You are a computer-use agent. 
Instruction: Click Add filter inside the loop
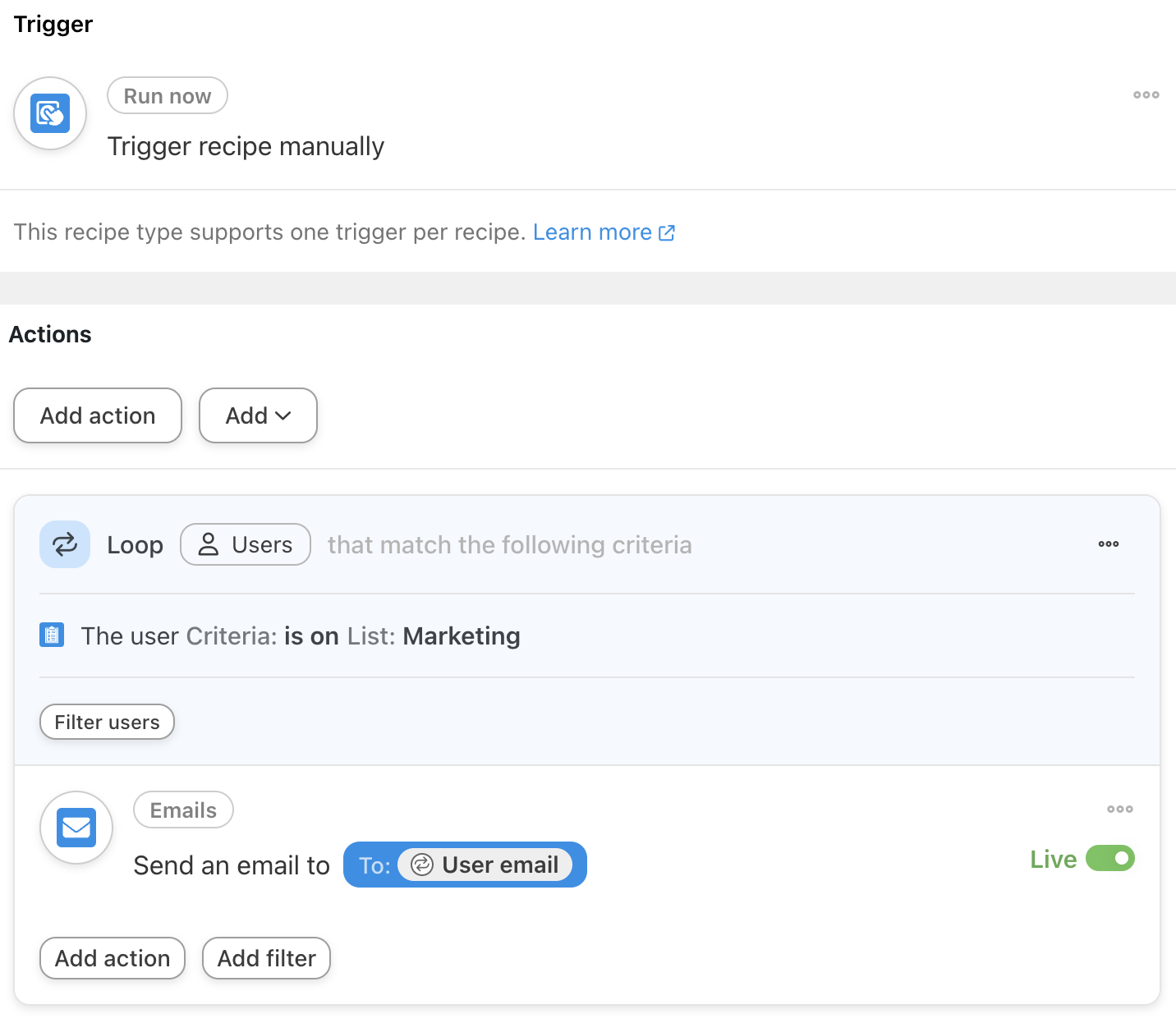[x=266, y=958]
